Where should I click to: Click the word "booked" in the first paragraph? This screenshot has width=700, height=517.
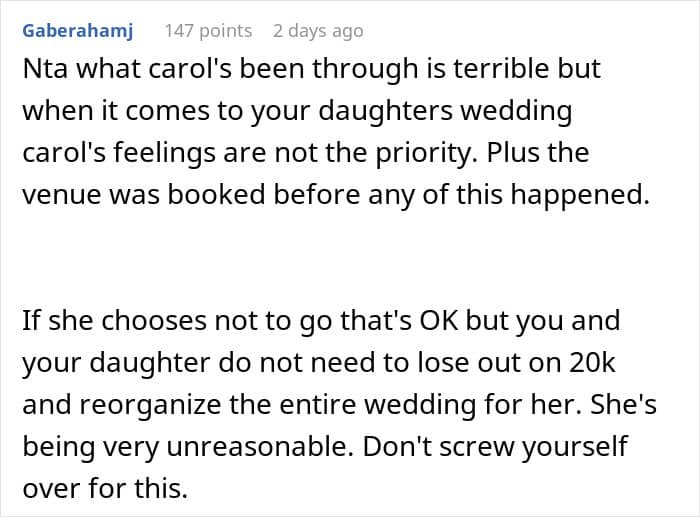pyautogui.click(x=232, y=196)
